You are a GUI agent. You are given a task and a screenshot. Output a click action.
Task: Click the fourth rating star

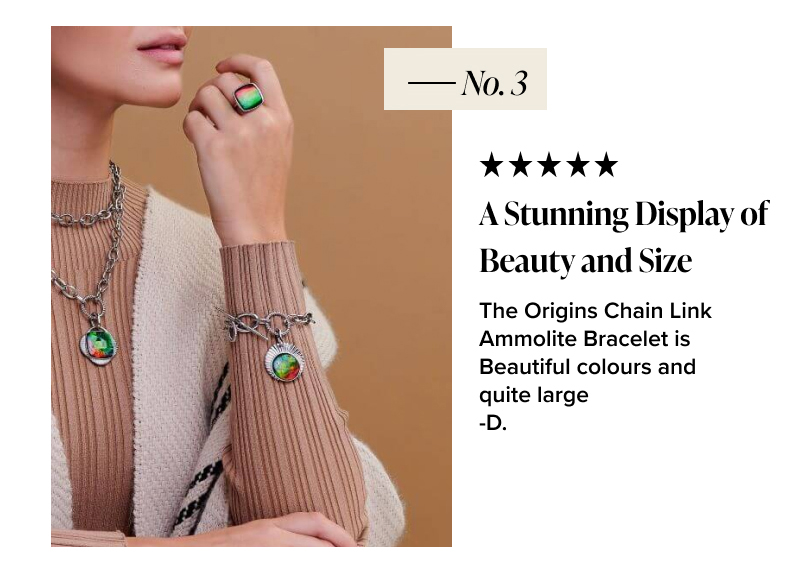578,165
